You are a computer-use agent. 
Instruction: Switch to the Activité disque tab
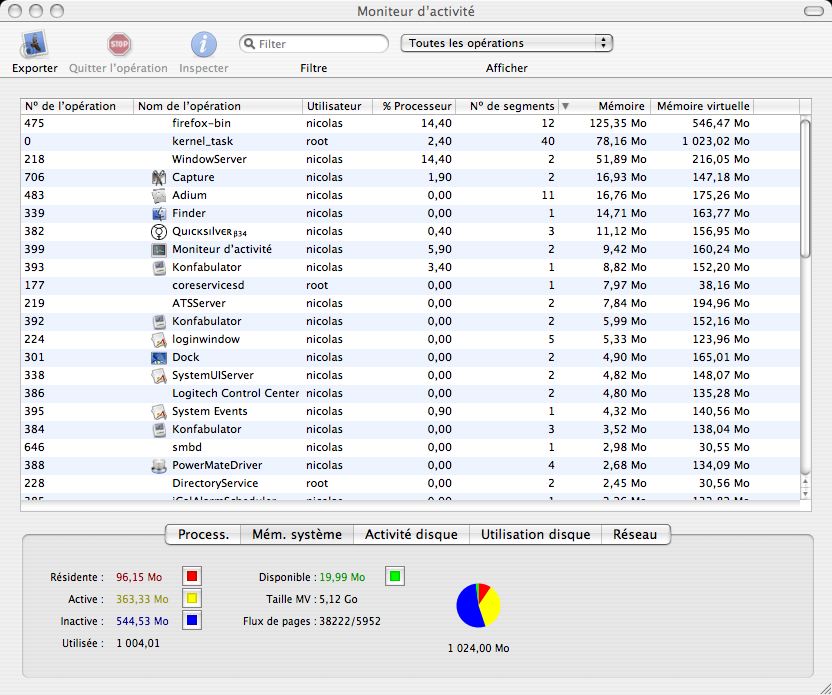pos(411,534)
